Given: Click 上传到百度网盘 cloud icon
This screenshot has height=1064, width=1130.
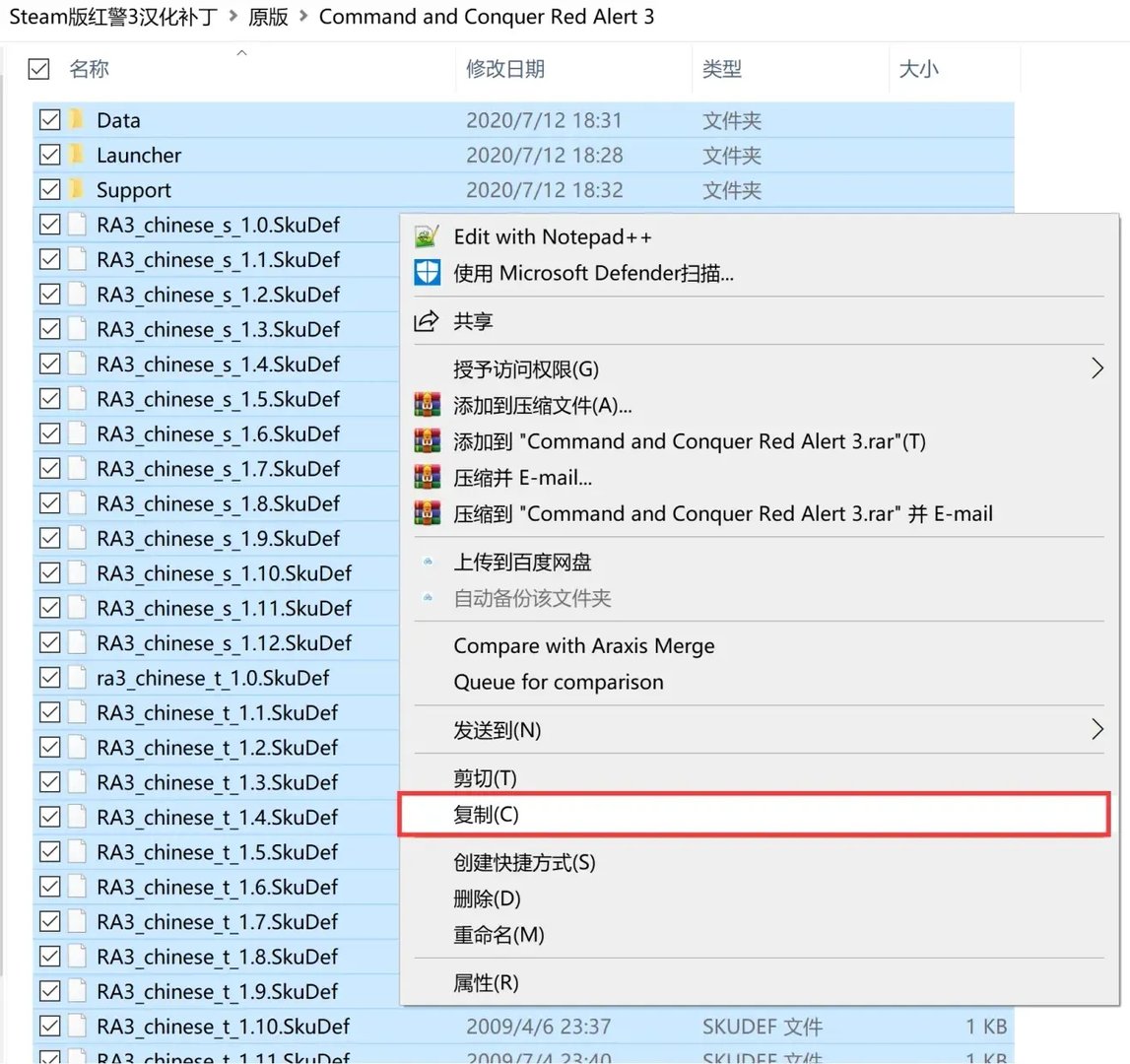Looking at the screenshot, I should (x=428, y=561).
